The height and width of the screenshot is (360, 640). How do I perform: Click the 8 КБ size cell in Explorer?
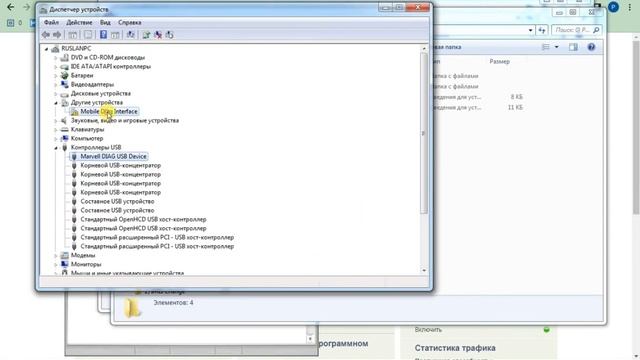coord(516,97)
